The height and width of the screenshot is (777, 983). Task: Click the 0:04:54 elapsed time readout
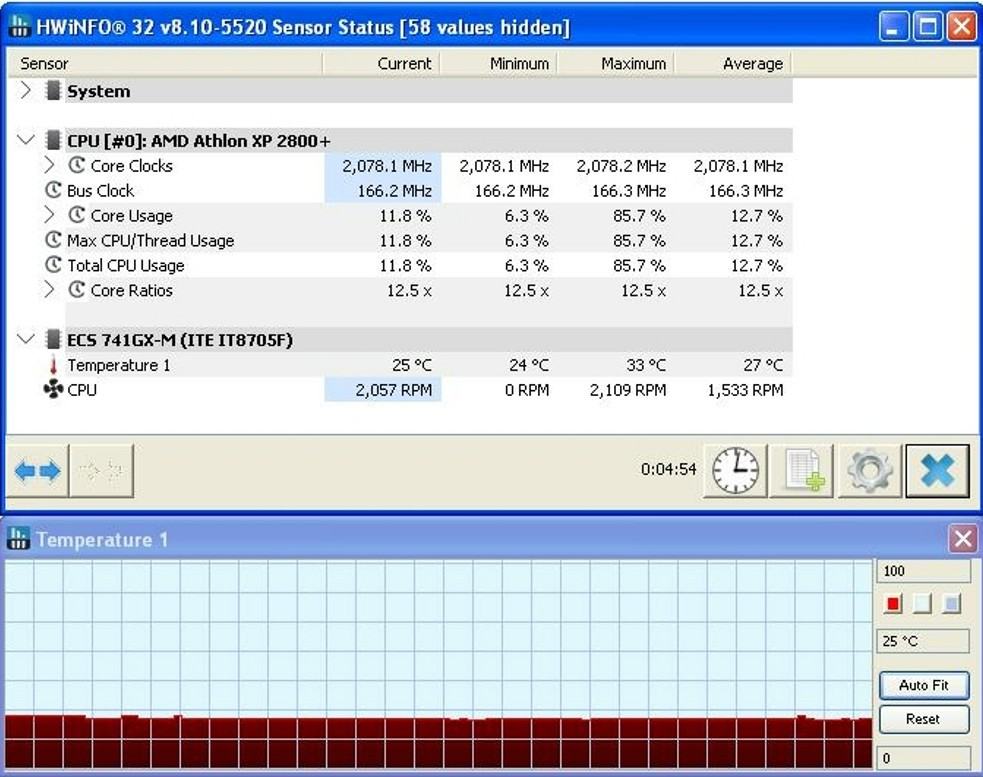668,469
